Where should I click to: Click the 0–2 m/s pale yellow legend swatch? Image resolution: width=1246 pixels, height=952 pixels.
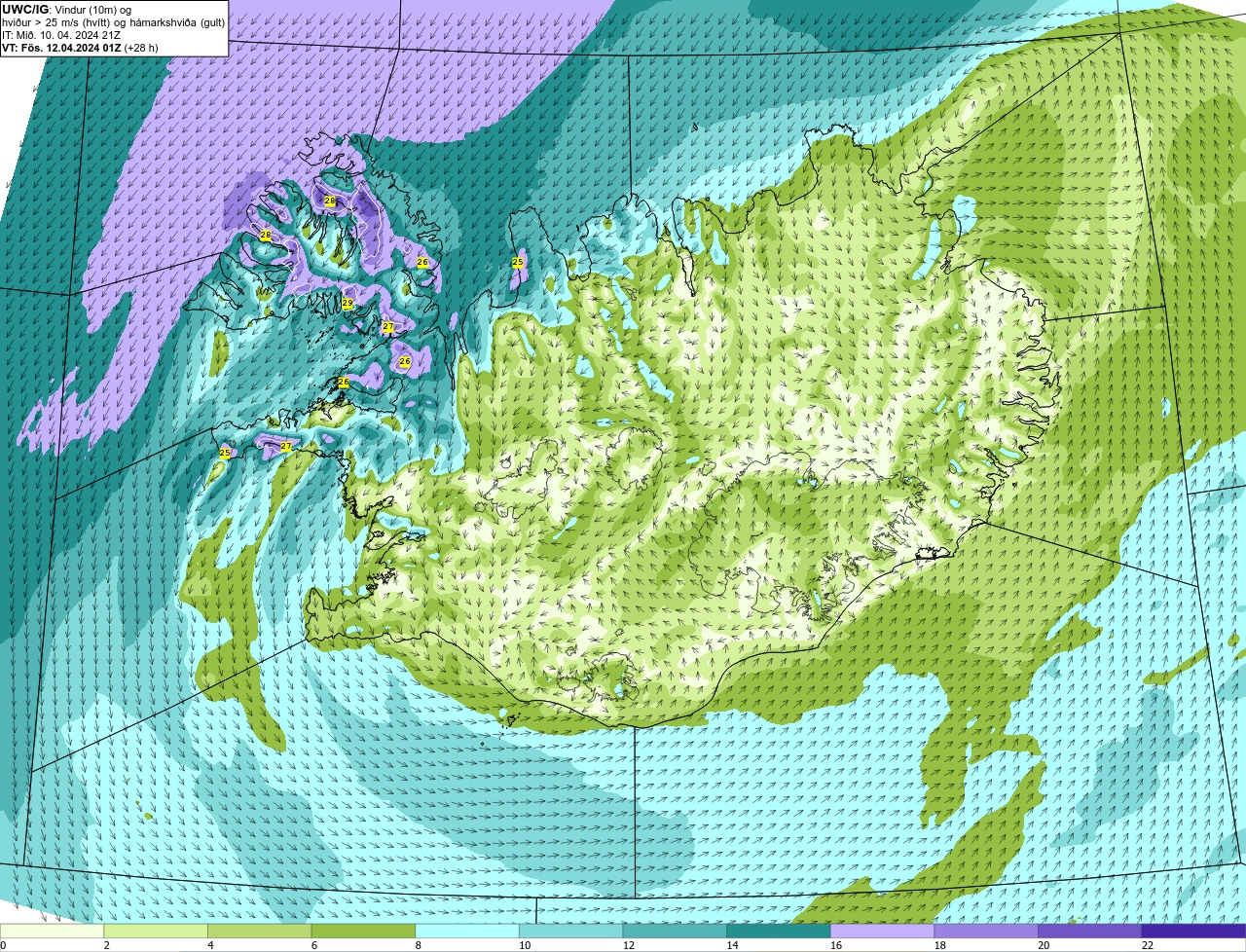(x=52, y=932)
